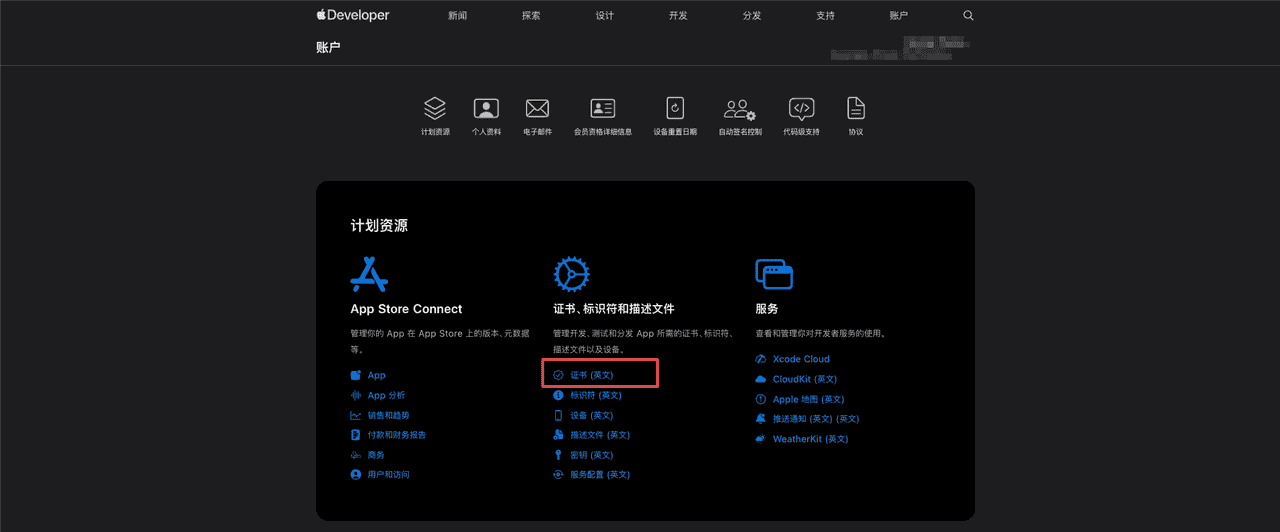Select 设计 in the top navigation

(x=605, y=16)
